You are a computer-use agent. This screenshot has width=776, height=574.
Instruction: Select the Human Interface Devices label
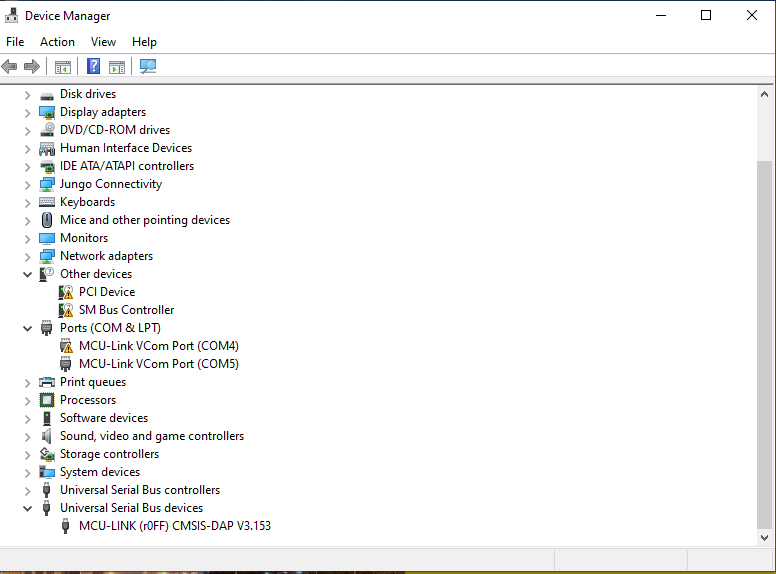pyautogui.click(x=126, y=148)
